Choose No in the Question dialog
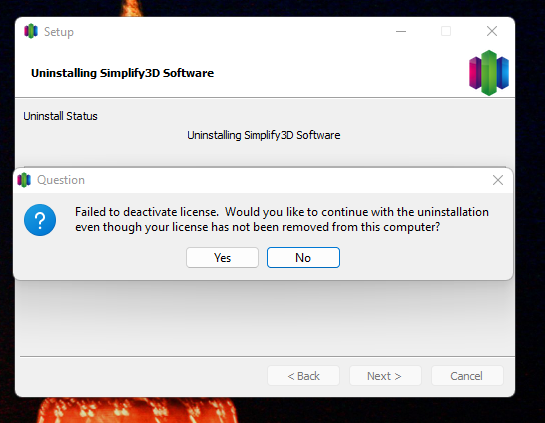The height and width of the screenshot is (423, 545). click(x=303, y=258)
